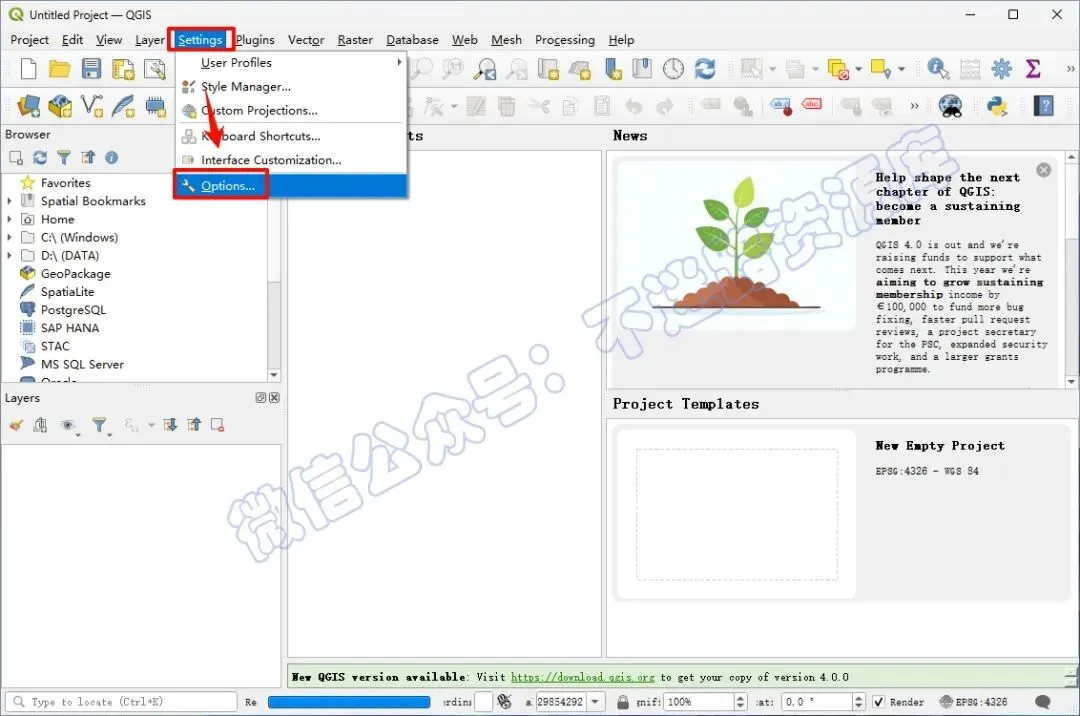Click the Add Group icon in Layers

click(40, 425)
